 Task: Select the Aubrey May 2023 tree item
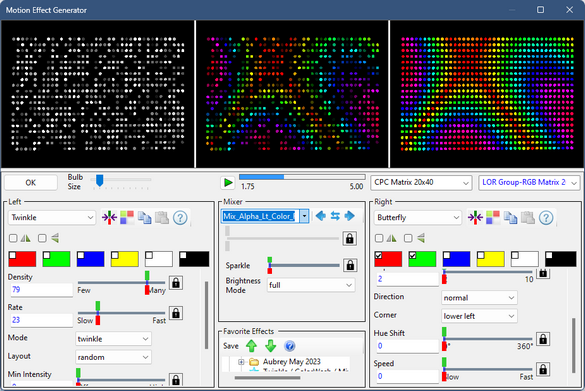point(291,362)
